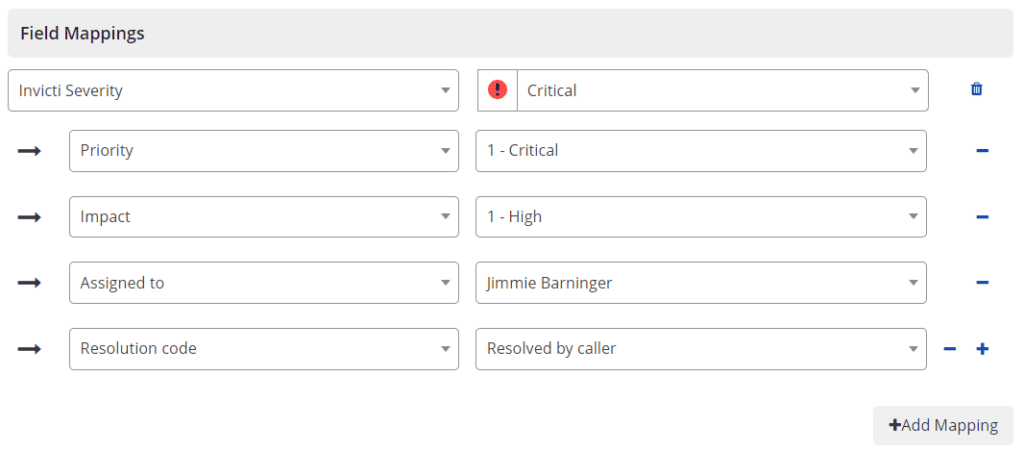
Task: Click the Field Mappings section header
Action: (510, 33)
